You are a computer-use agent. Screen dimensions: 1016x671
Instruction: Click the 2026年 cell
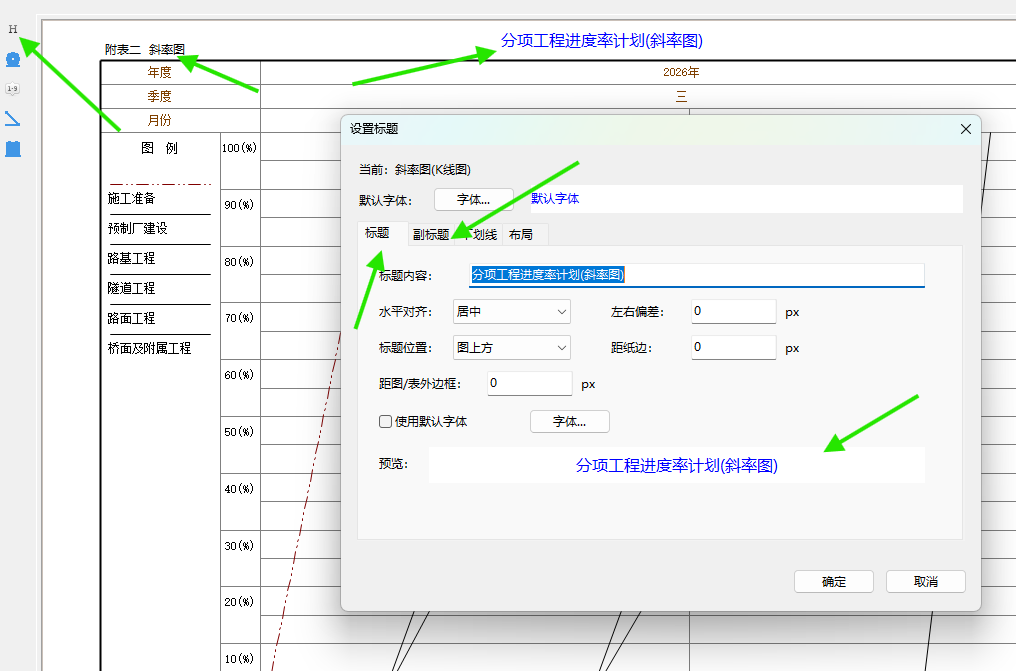coord(681,73)
